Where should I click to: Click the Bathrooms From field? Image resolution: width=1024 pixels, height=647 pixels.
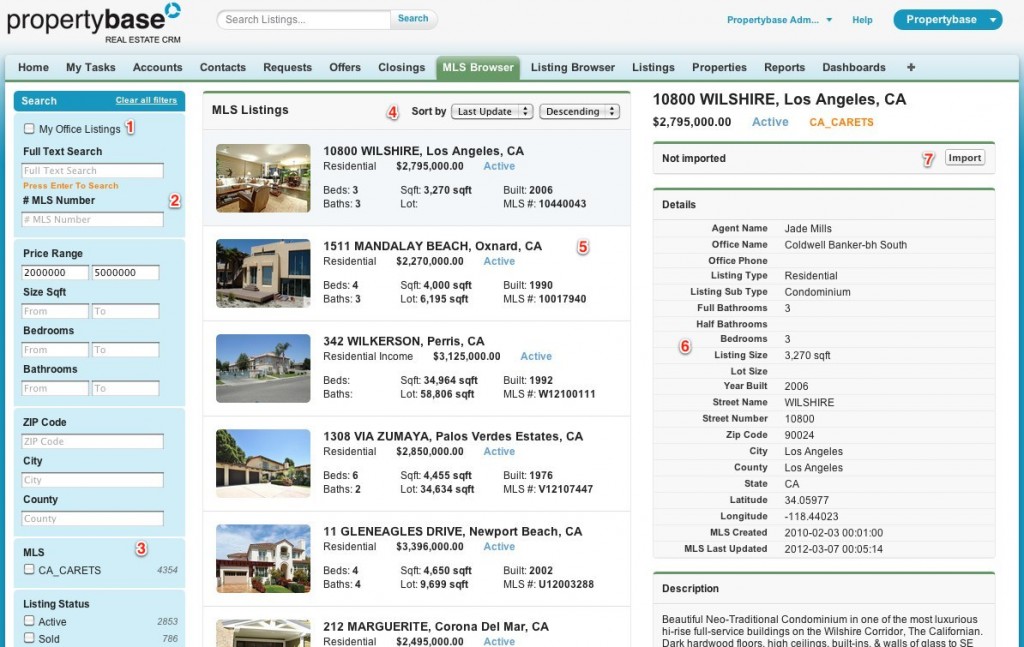pyautogui.click(x=55, y=388)
